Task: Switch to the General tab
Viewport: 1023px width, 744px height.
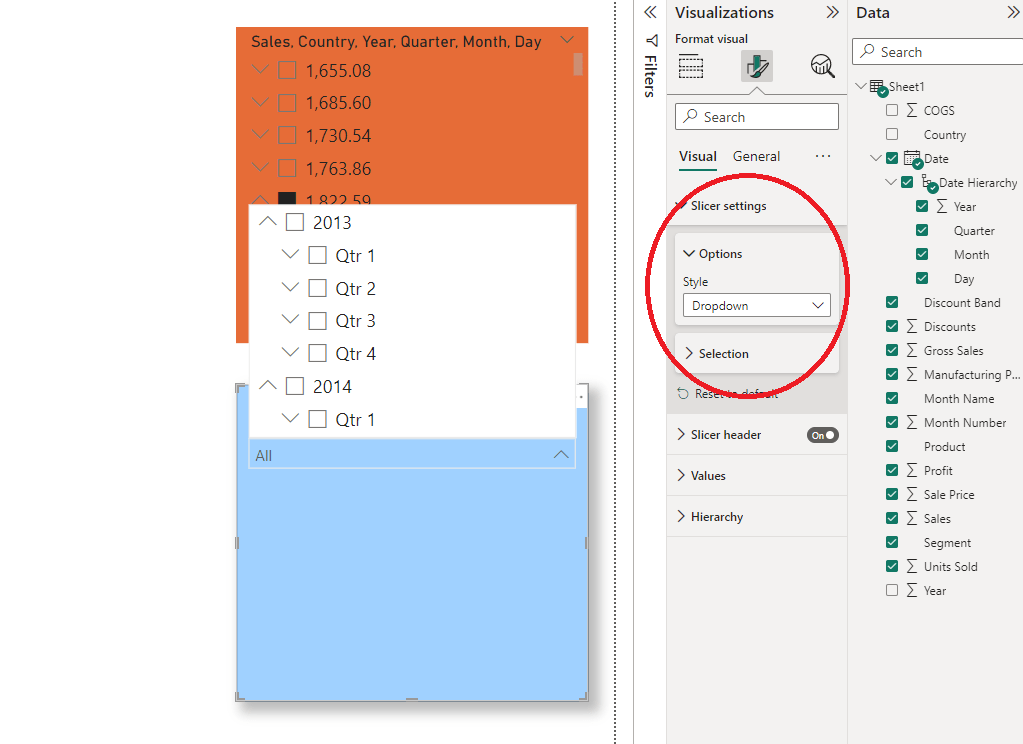Action: tap(756, 156)
